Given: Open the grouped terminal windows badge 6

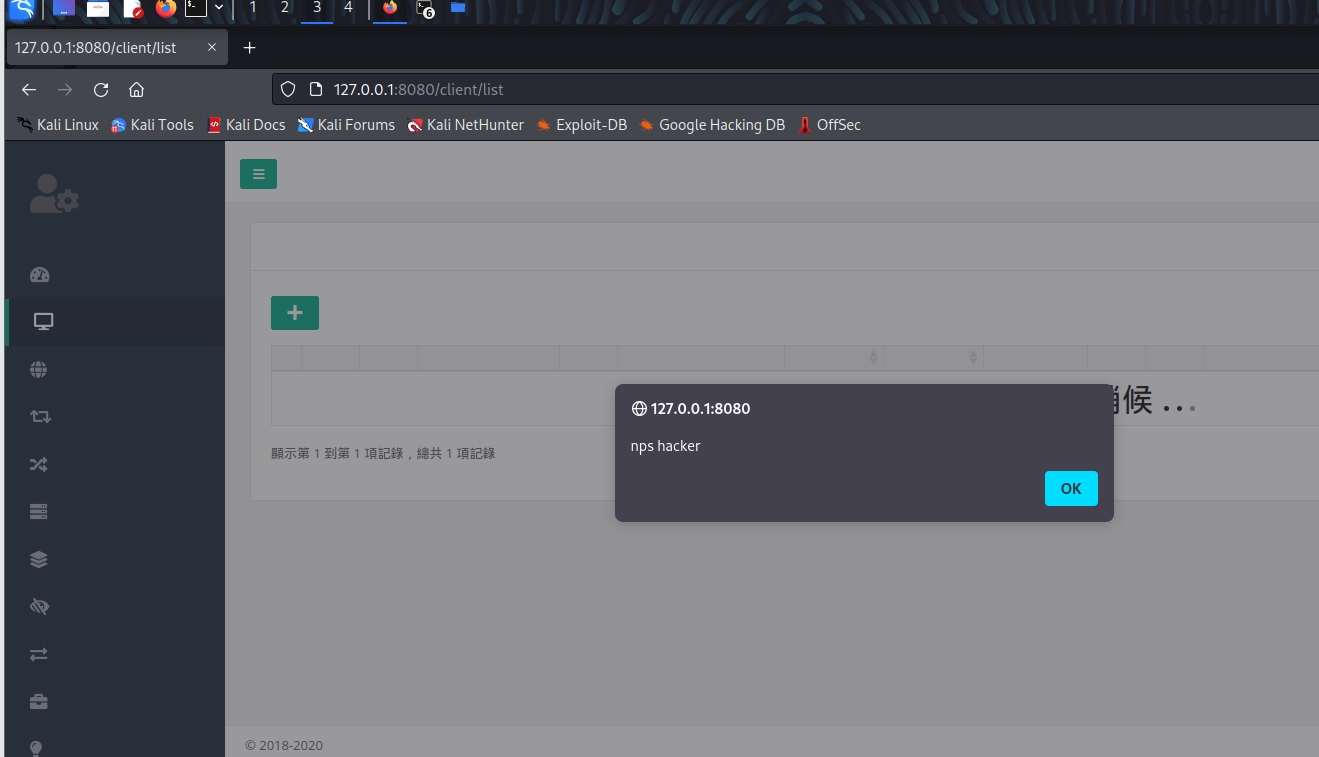Looking at the screenshot, I should [x=425, y=9].
